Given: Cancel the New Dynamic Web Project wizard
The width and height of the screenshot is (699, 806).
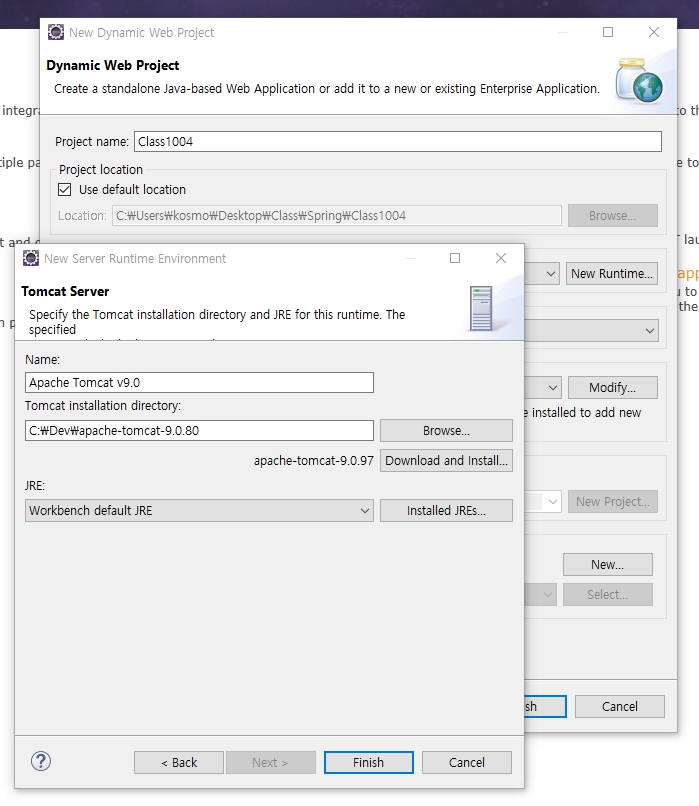Looking at the screenshot, I should tap(620, 707).
